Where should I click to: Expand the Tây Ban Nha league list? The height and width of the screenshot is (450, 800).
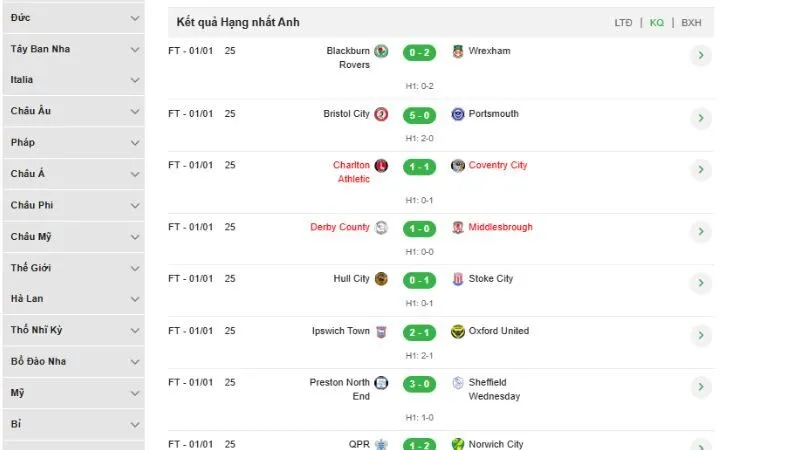135,49
